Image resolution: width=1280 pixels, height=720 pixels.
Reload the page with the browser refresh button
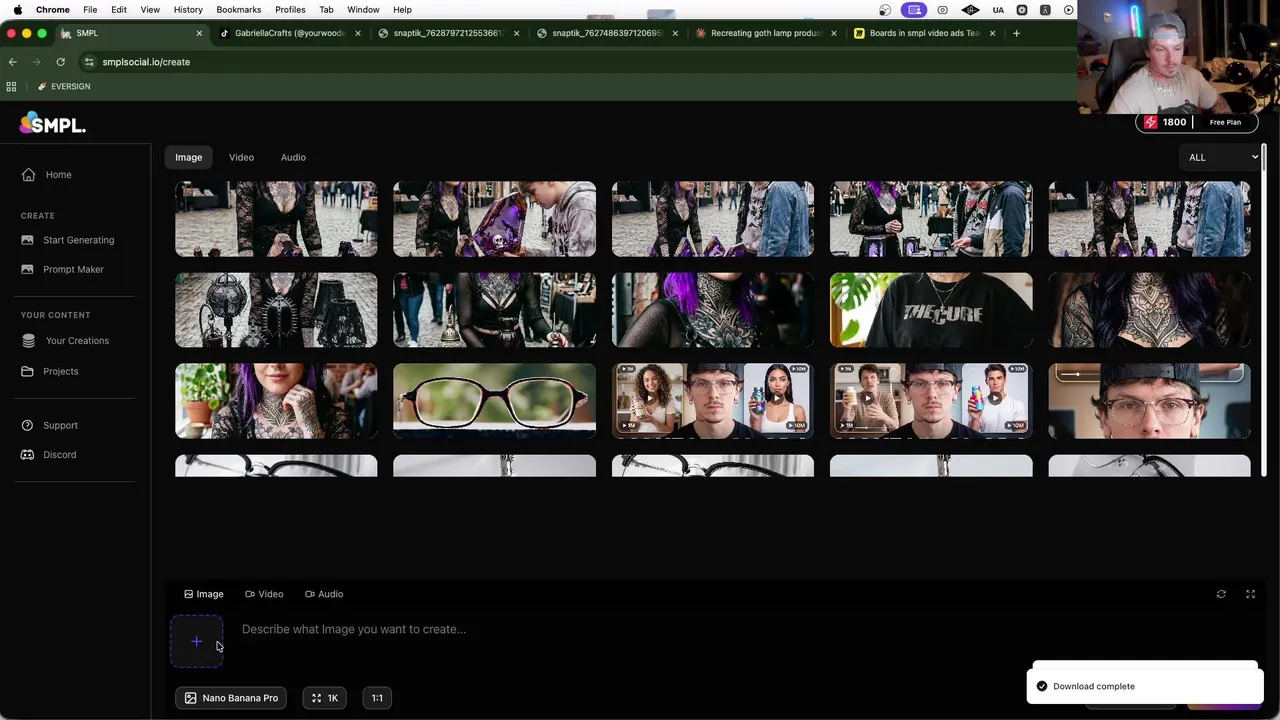point(60,62)
